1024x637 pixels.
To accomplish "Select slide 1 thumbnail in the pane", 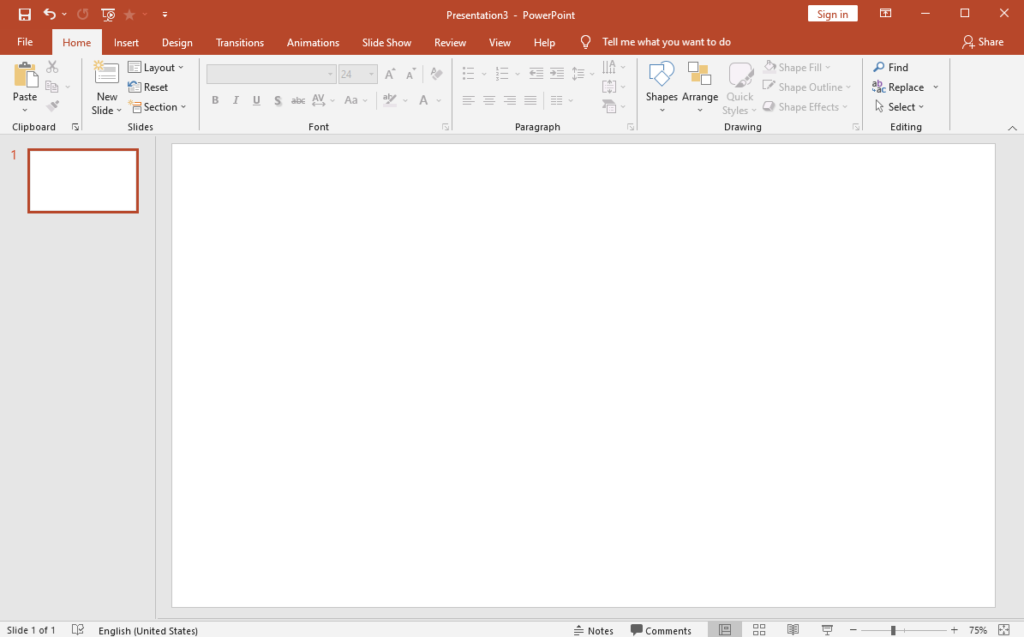I will pos(83,181).
